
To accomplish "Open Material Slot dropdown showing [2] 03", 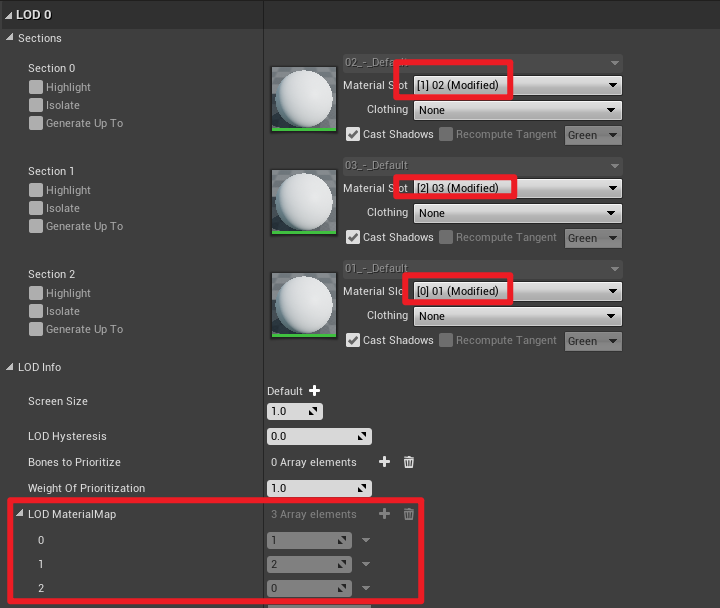I will 518,188.
